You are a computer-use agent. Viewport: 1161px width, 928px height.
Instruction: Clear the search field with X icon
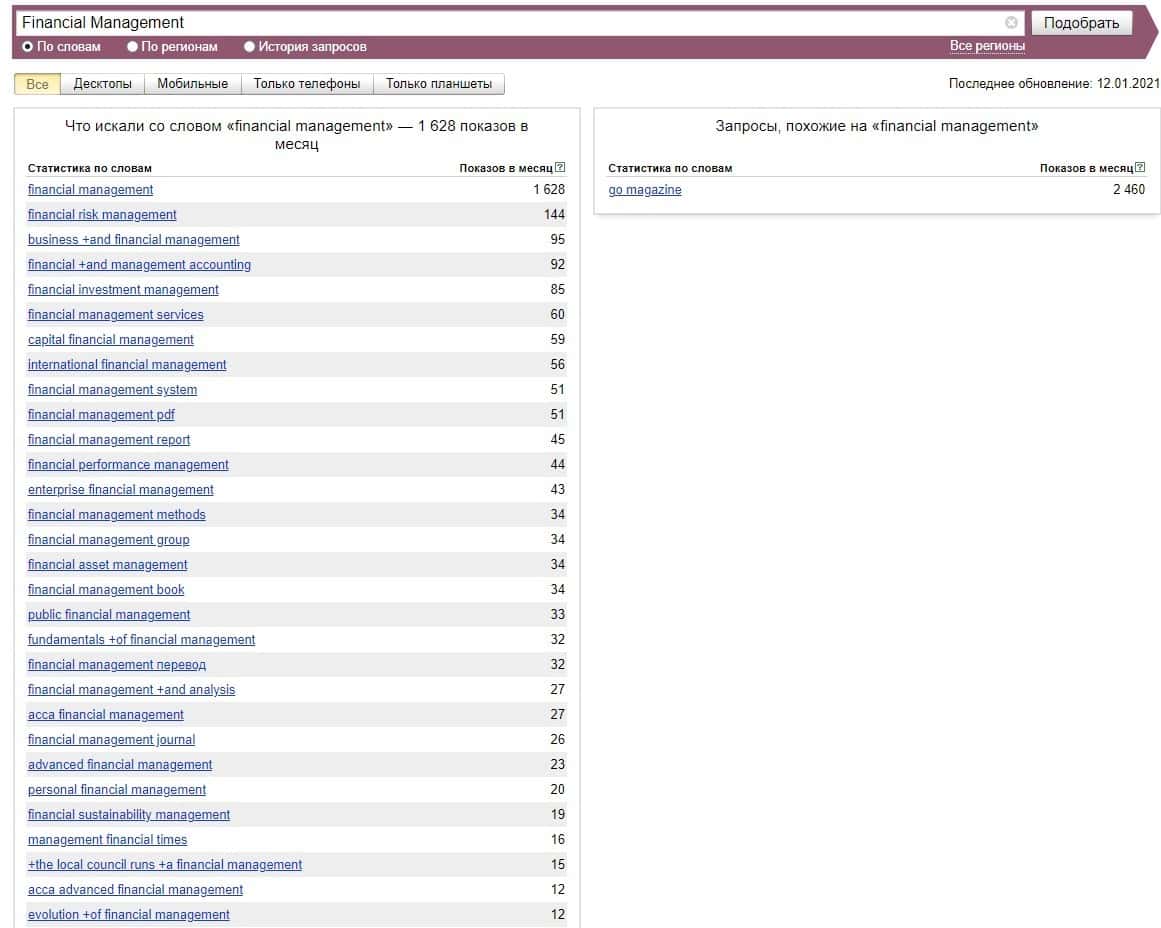point(1011,23)
